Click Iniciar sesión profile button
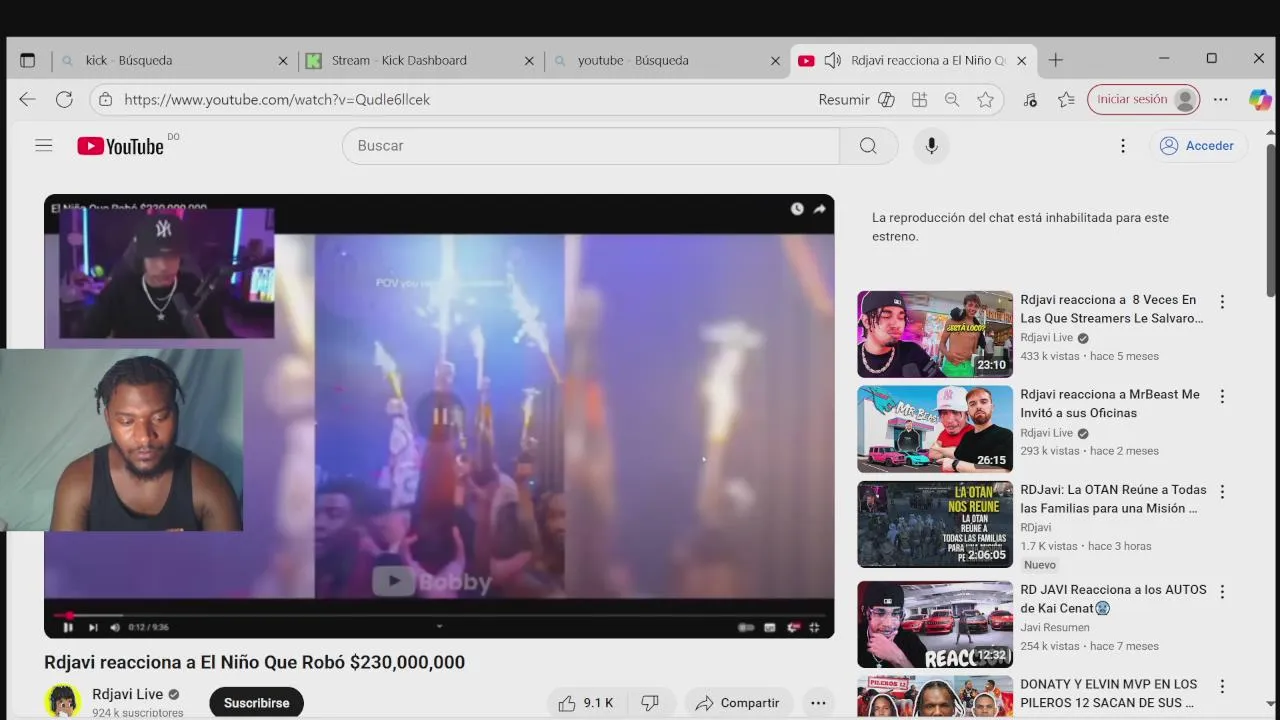Screen dimensions: 1280x720 (1143, 100)
